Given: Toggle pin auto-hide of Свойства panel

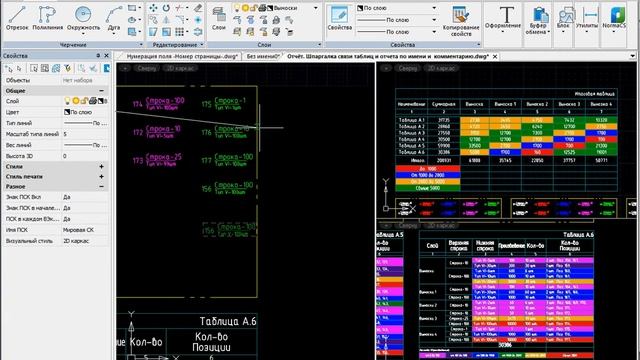Looking at the screenshot, I should [98, 56].
